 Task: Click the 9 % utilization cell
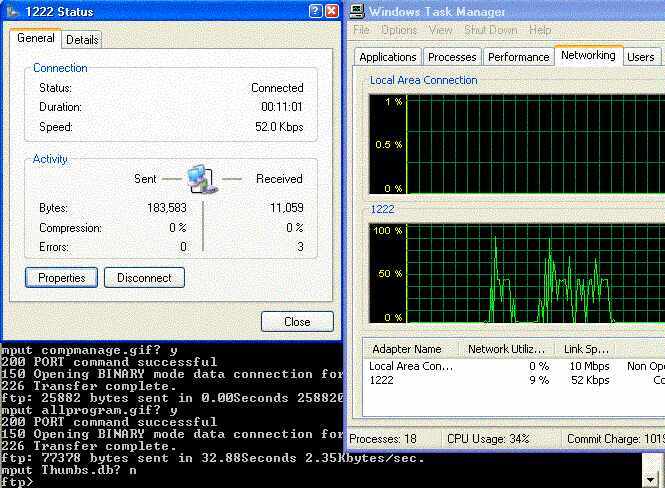(539, 380)
